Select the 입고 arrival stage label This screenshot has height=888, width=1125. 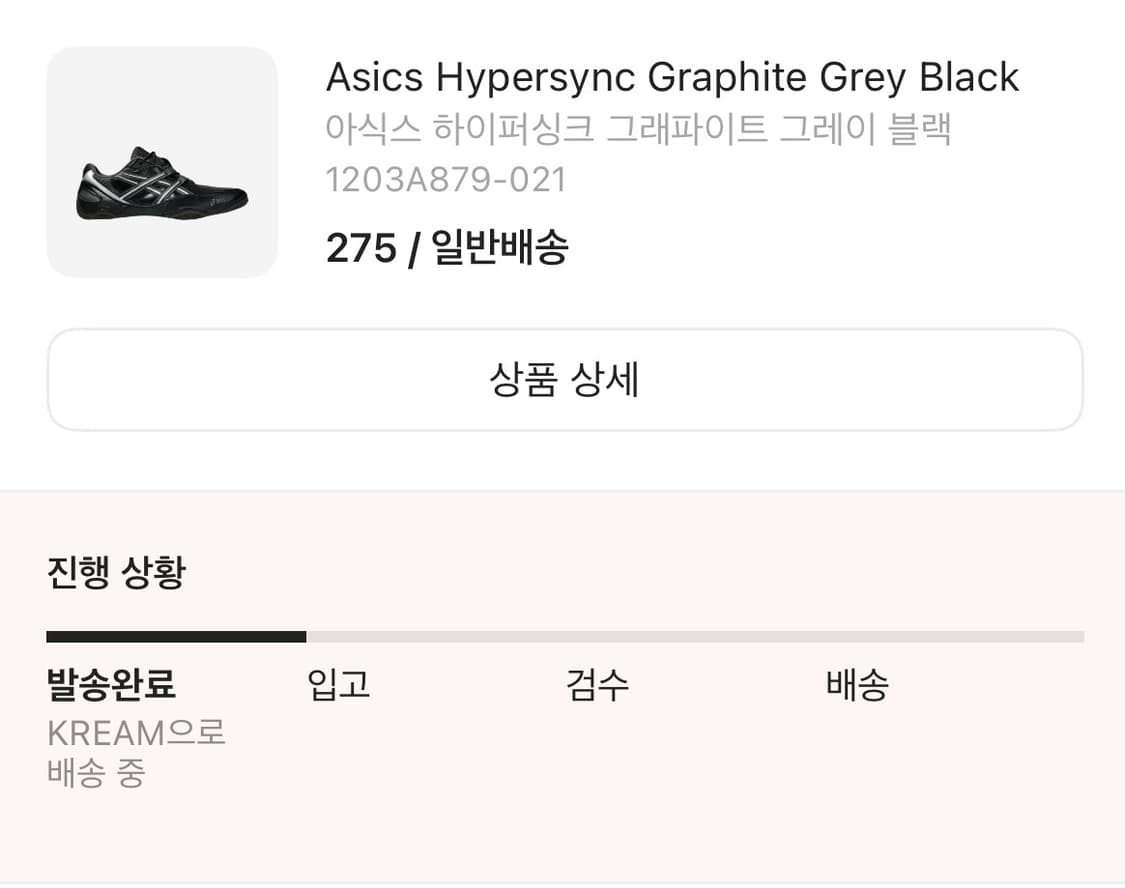click(337, 684)
